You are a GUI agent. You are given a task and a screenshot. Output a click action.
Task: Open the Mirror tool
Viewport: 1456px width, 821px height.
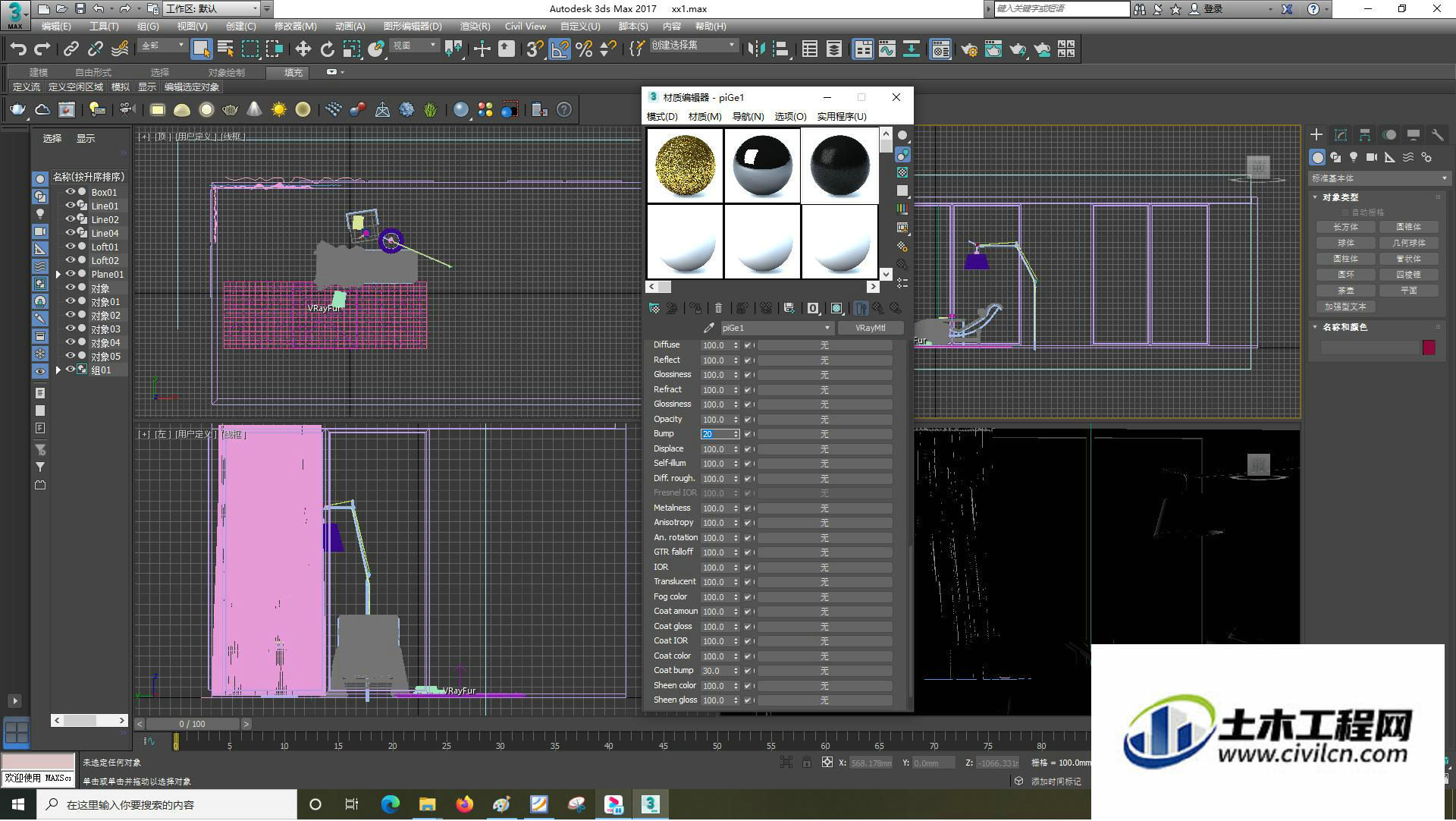756,49
